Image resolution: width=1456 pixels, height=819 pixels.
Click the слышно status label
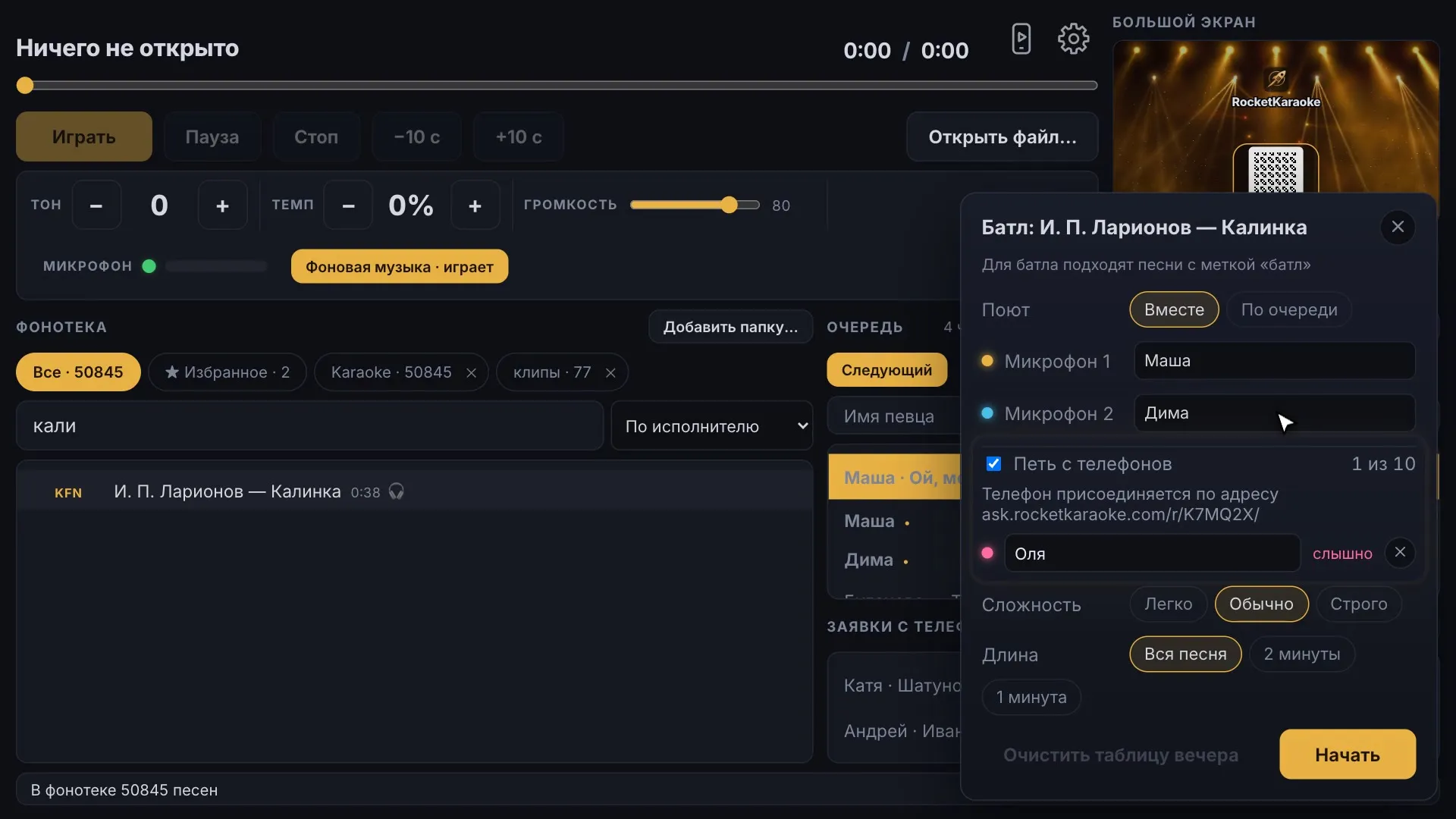(1342, 554)
